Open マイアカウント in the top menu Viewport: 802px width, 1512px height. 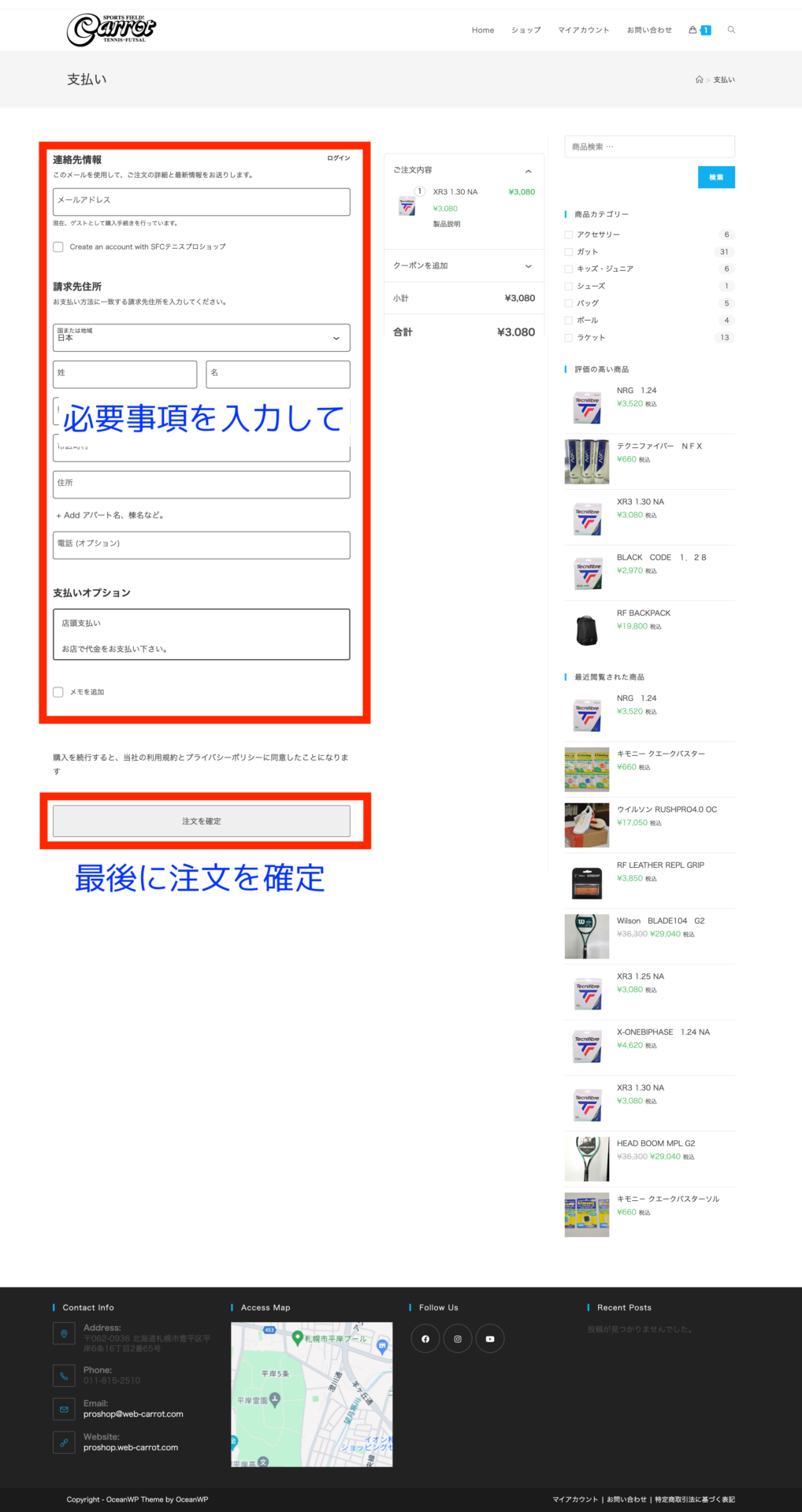[583, 30]
